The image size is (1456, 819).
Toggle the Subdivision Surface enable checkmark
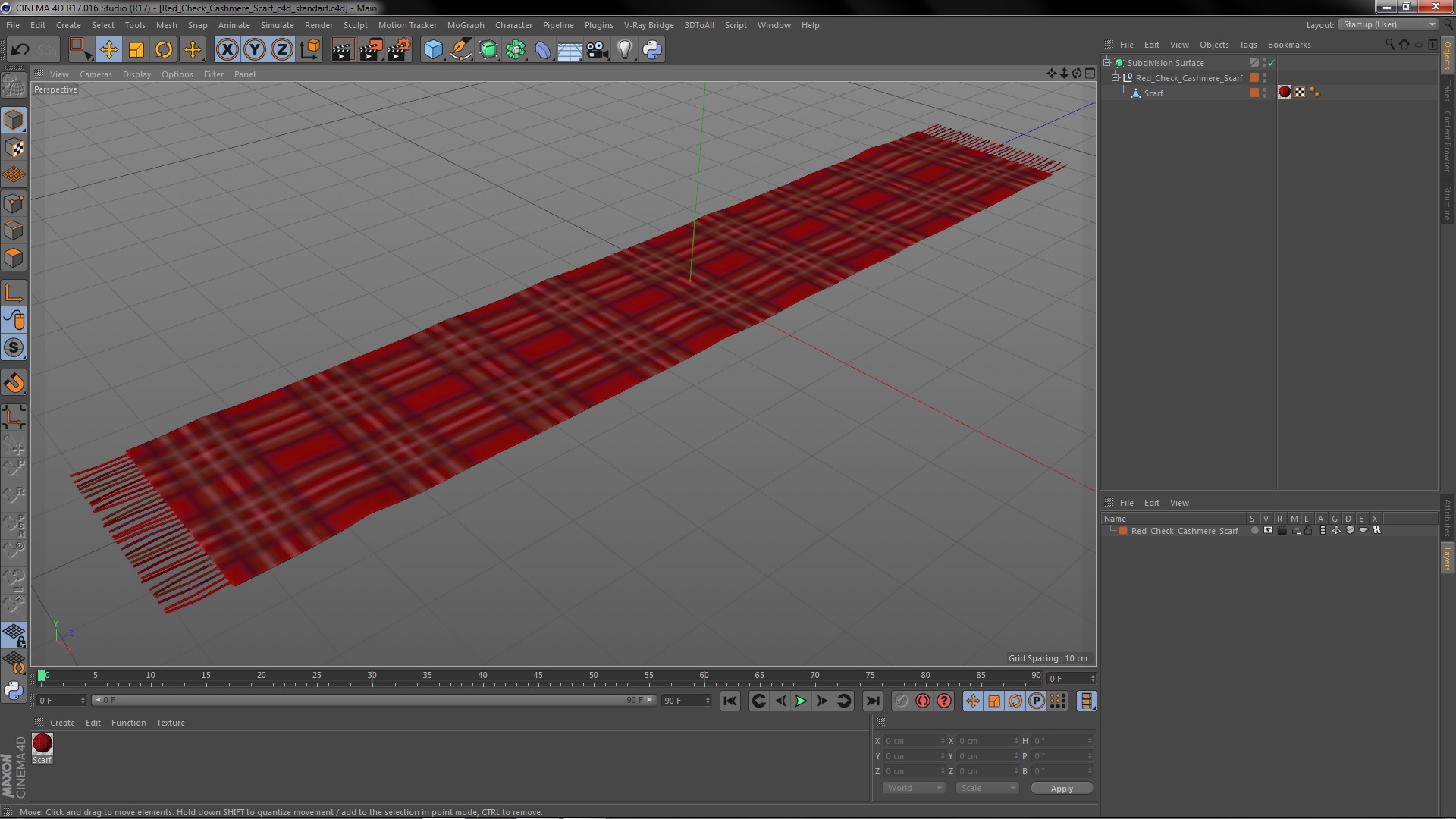coord(1272,63)
